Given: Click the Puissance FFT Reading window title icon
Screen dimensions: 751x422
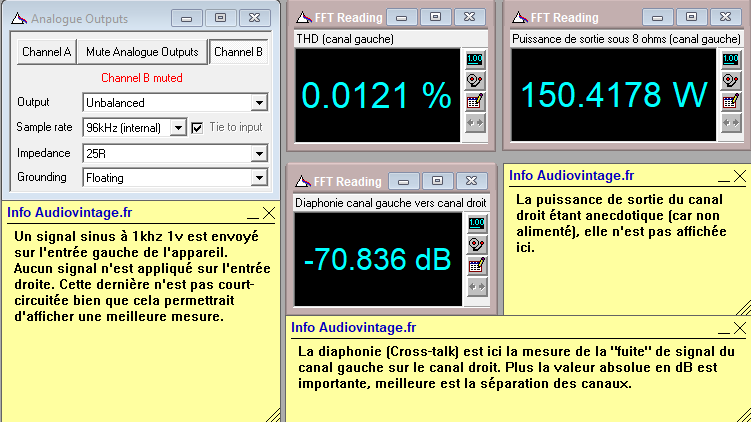Looking at the screenshot, I should tap(520, 18).
